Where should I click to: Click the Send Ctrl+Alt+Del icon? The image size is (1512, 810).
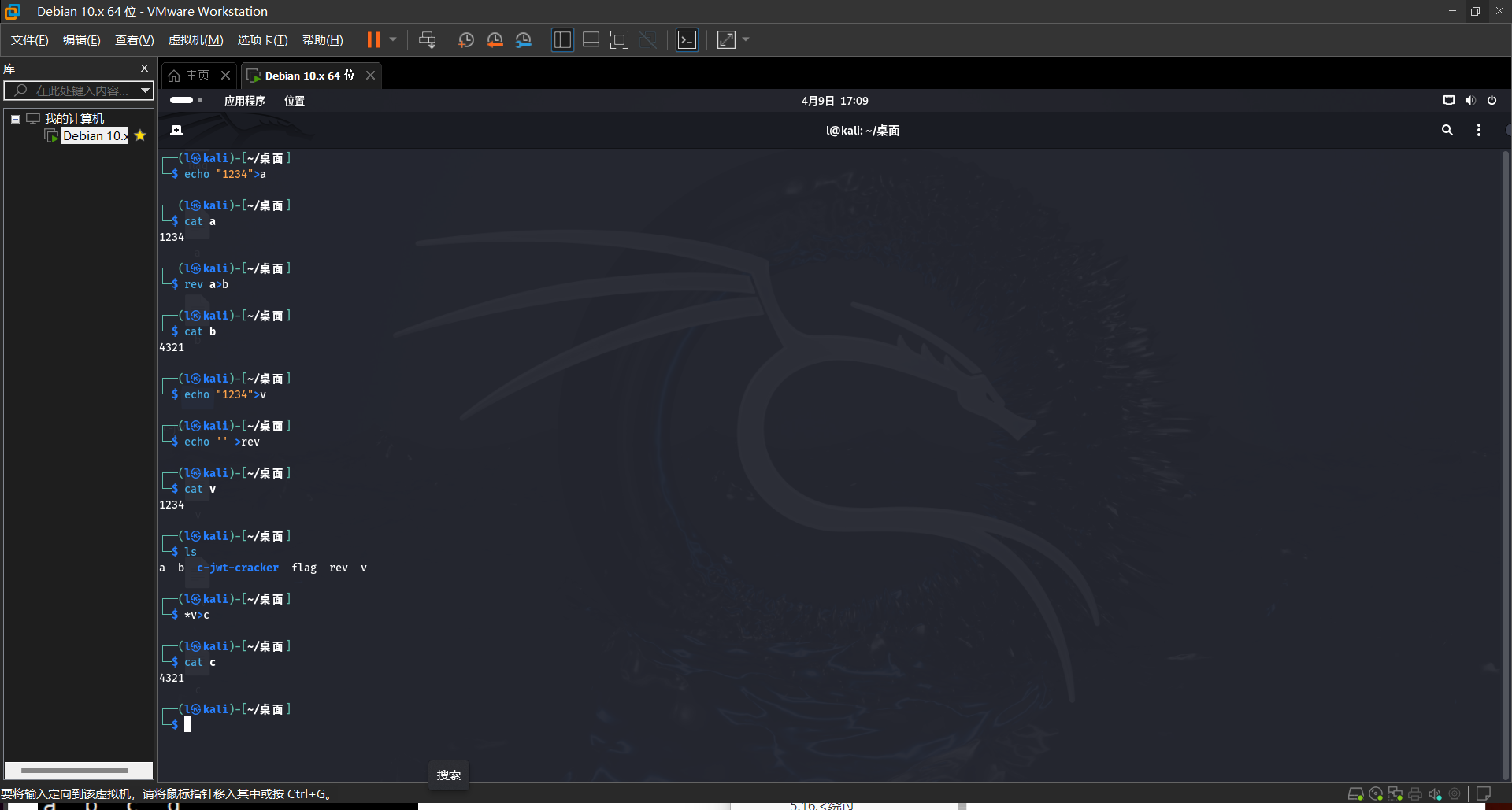pyautogui.click(x=427, y=40)
